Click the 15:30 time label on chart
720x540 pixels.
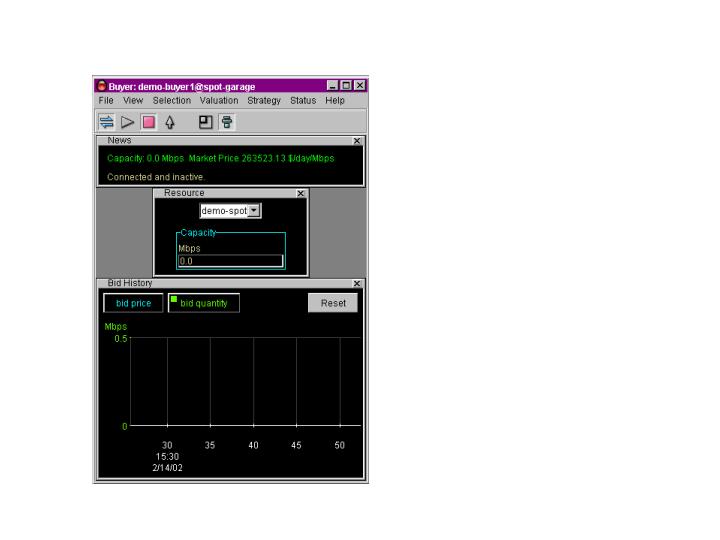[x=167, y=457]
